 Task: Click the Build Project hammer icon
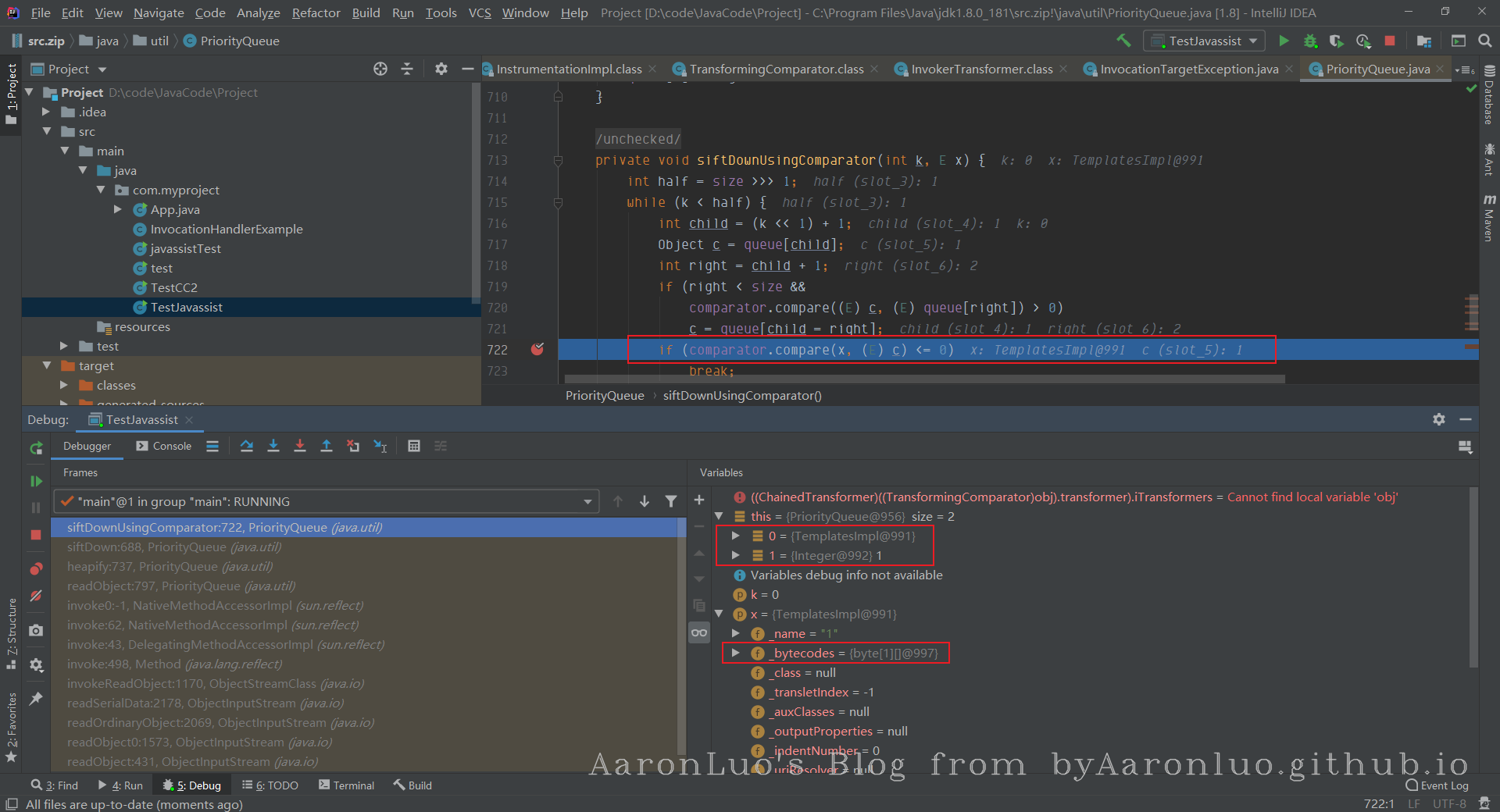[1123, 41]
